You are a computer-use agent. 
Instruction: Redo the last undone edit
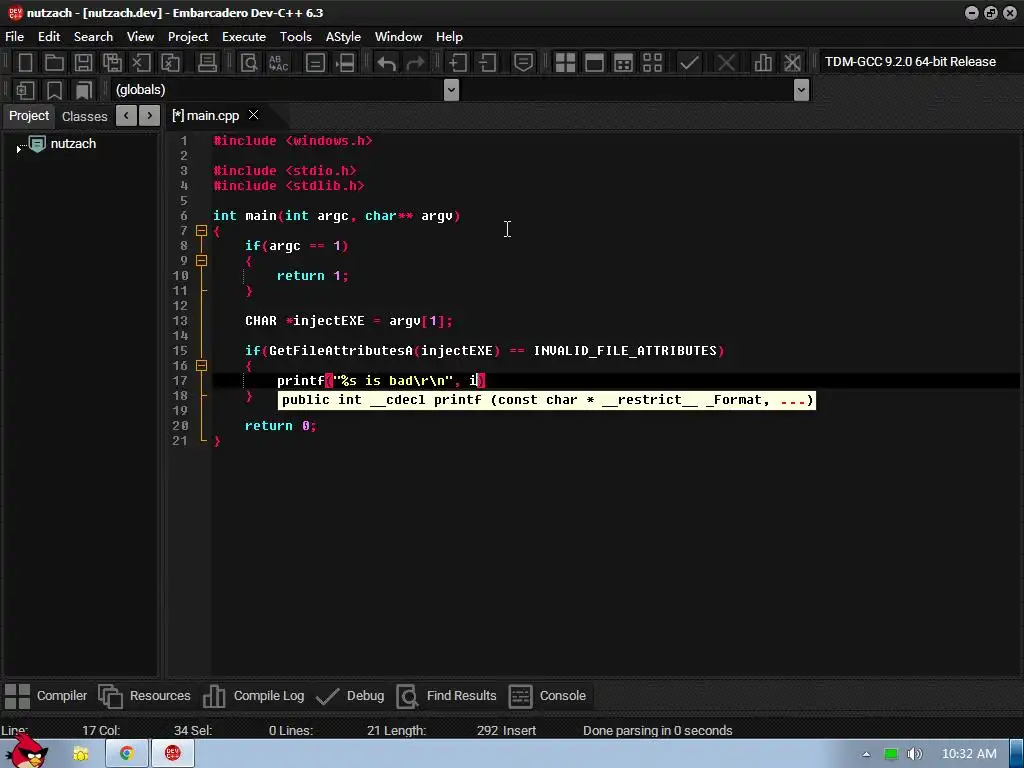(415, 63)
